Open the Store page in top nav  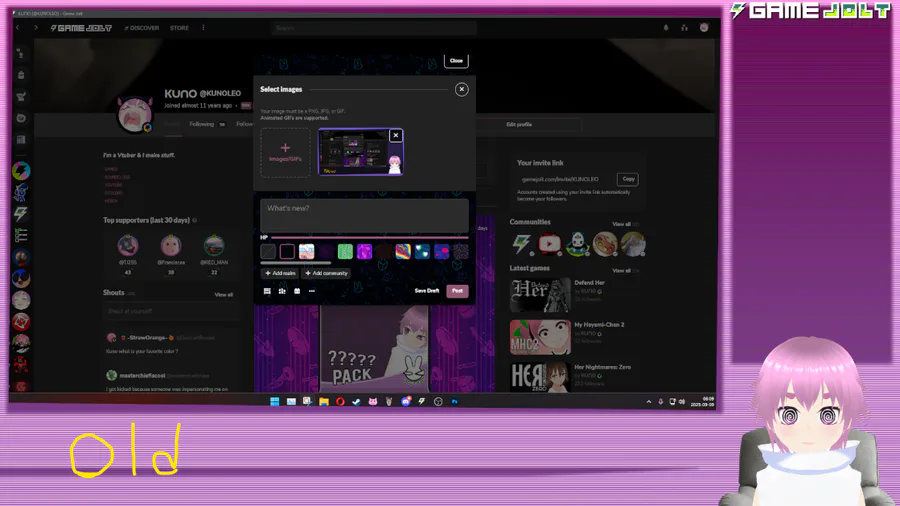coord(179,28)
